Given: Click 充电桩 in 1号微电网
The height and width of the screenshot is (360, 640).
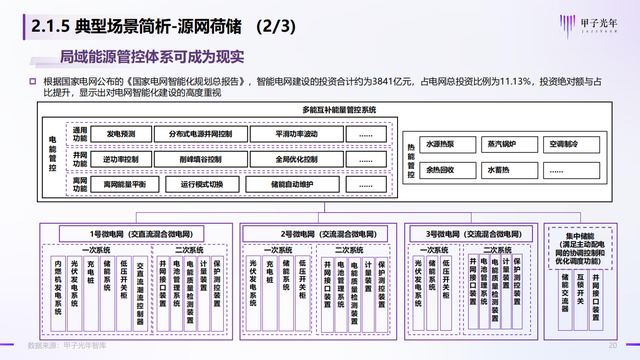Looking at the screenshot, I should click(x=91, y=293).
